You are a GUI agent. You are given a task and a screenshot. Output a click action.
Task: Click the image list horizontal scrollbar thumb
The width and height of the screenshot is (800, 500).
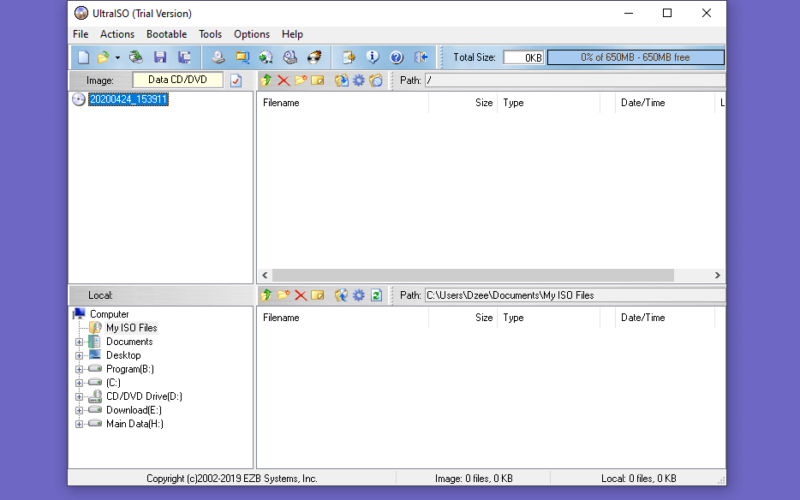pos(473,275)
